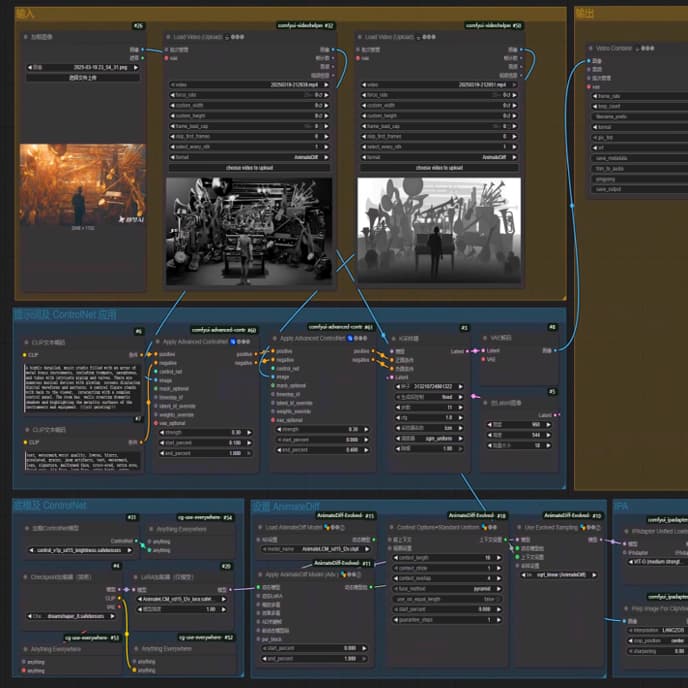
Task: Toggle save_output in Video Combine node
Action: 635,189
